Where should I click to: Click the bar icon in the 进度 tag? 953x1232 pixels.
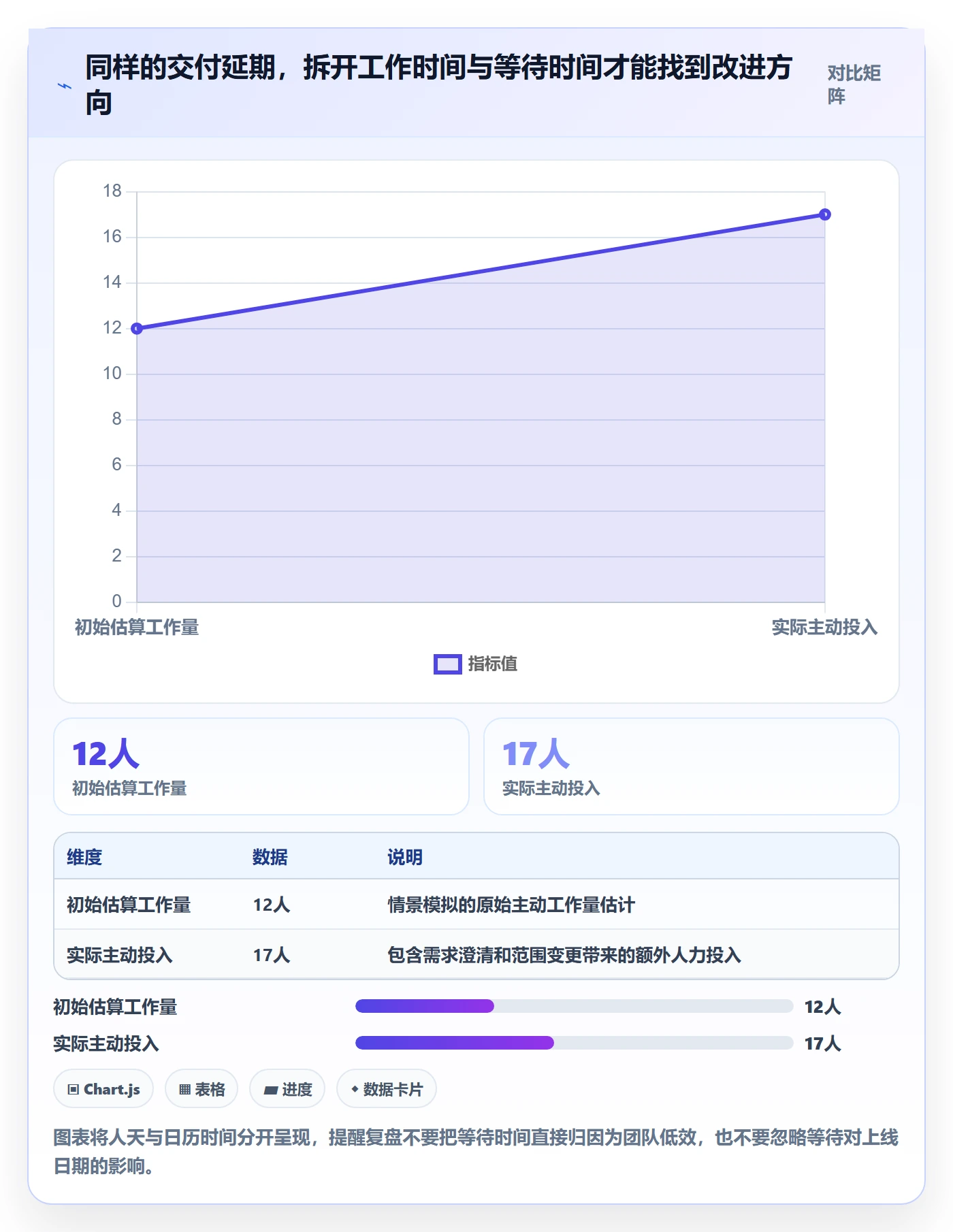[270, 1090]
